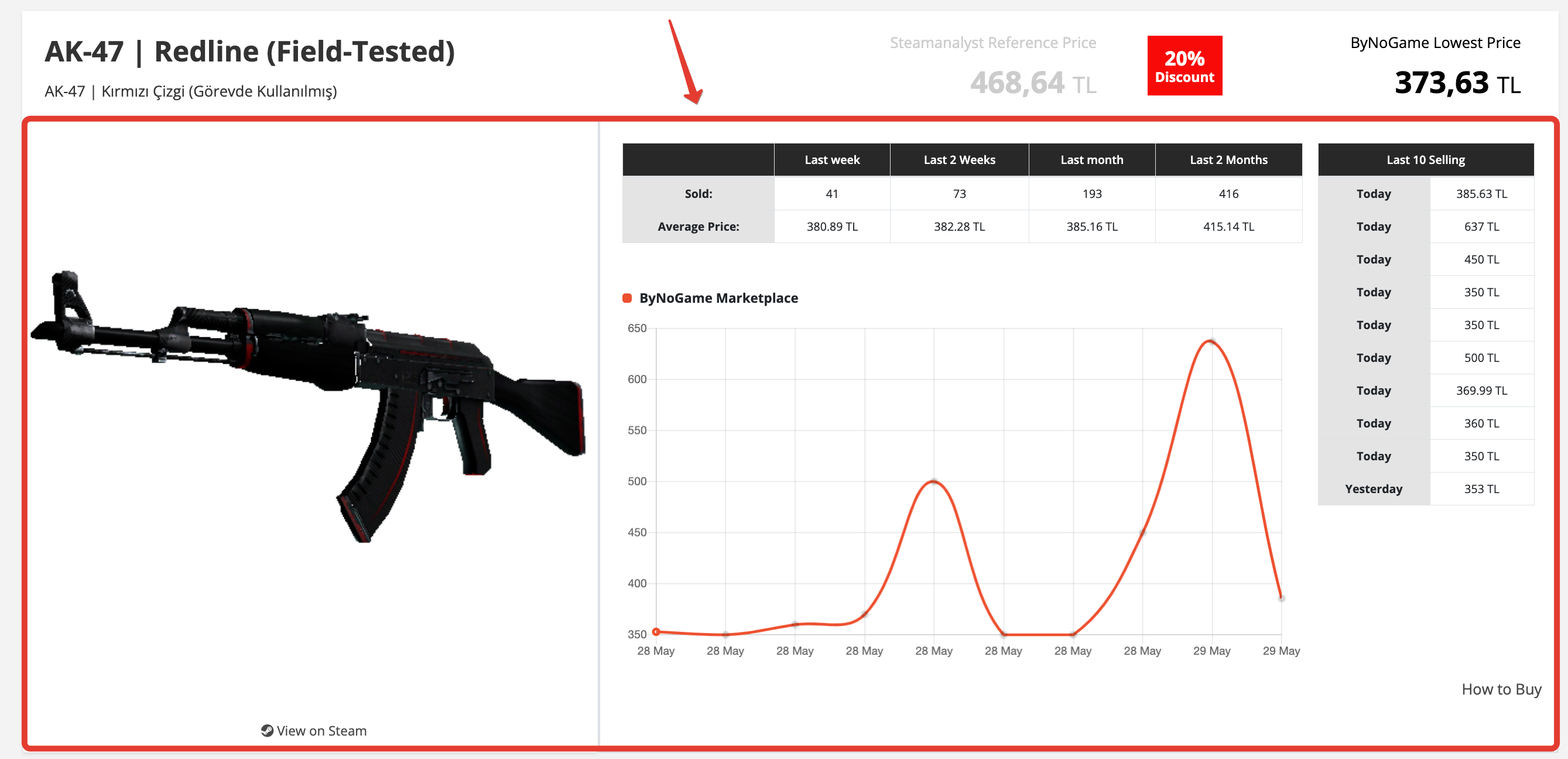Open the View on Steam link
Viewport: 1568px width, 759px height.
[x=314, y=730]
